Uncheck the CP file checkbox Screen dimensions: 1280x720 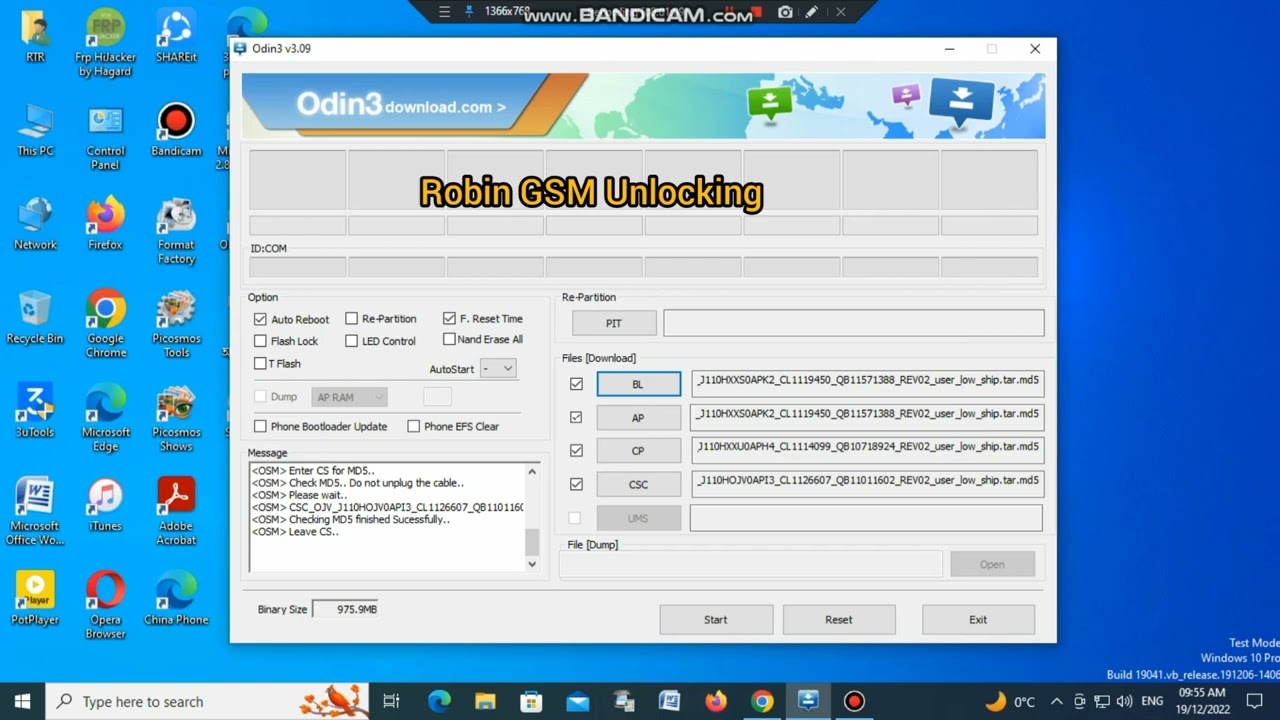(x=576, y=451)
